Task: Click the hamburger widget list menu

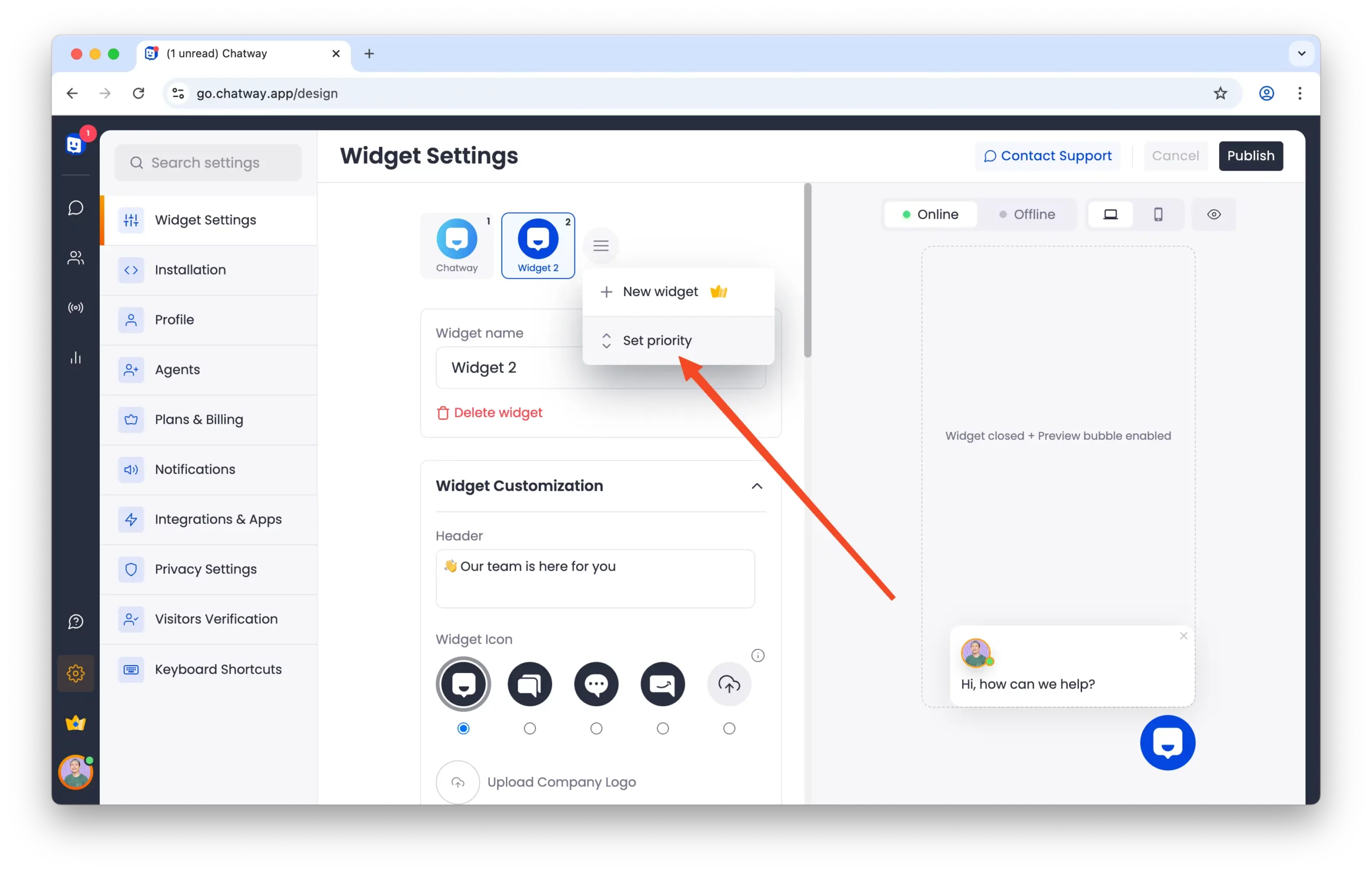Action: pyautogui.click(x=601, y=246)
